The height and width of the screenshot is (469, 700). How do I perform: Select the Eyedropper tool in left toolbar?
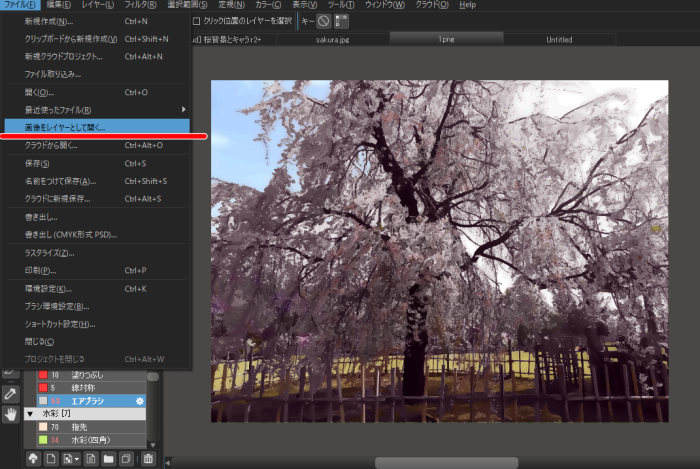click(11, 392)
